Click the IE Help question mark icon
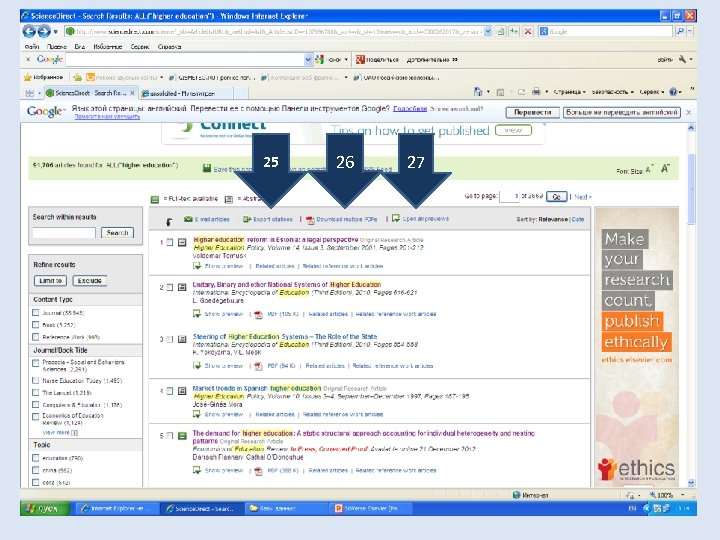 673,92
